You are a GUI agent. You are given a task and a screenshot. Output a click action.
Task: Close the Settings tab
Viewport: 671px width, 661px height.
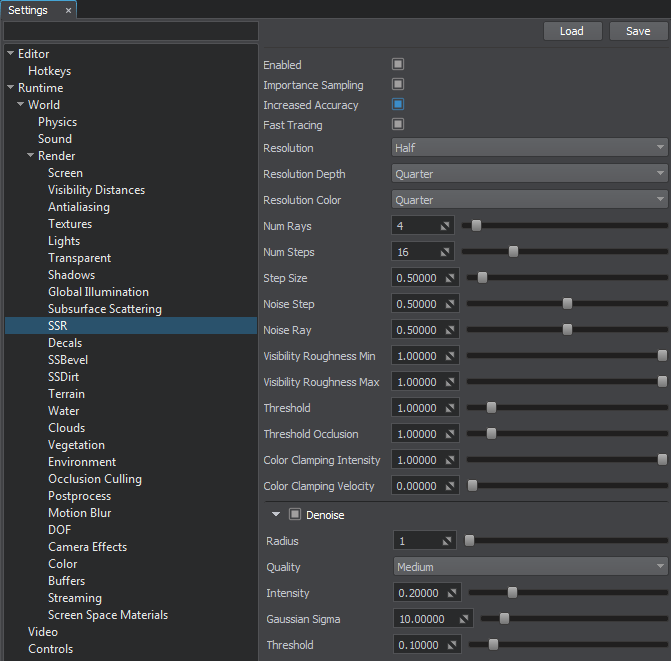68,10
